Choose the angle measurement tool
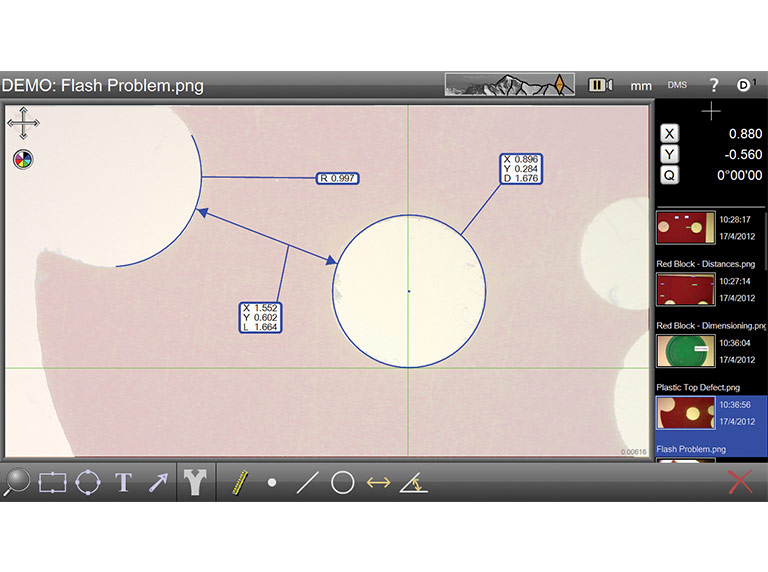This screenshot has height=572, width=768. coord(413,483)
